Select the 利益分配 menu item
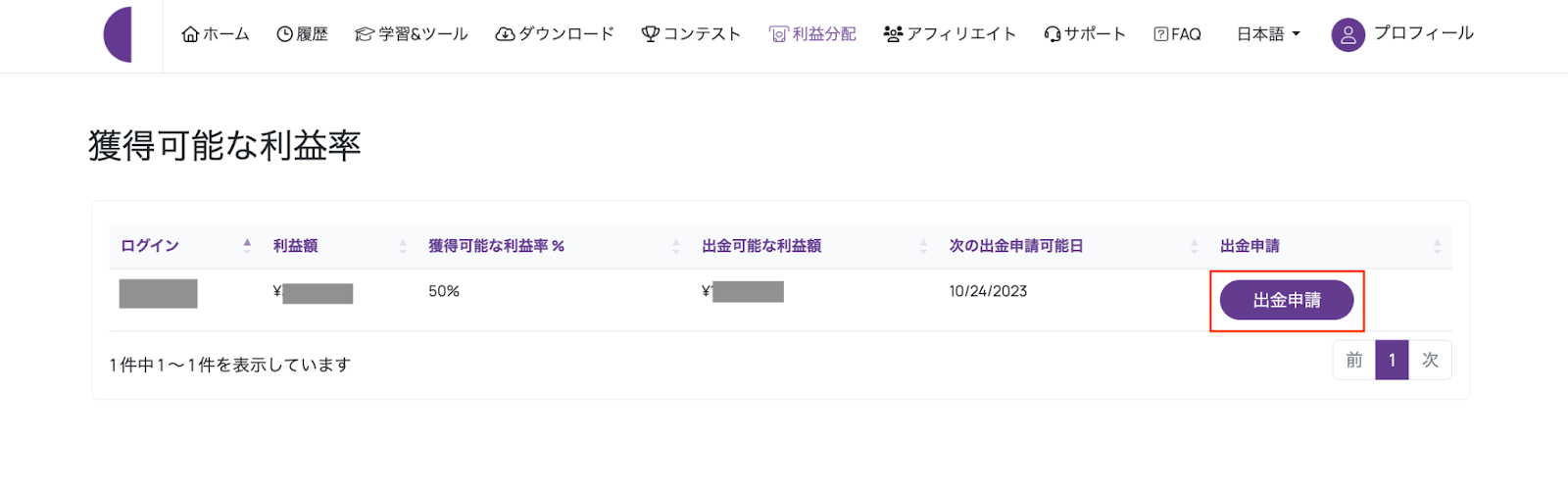Image resolution: width=1568 pixels, height=492 pixels. [x=812, y=34]
